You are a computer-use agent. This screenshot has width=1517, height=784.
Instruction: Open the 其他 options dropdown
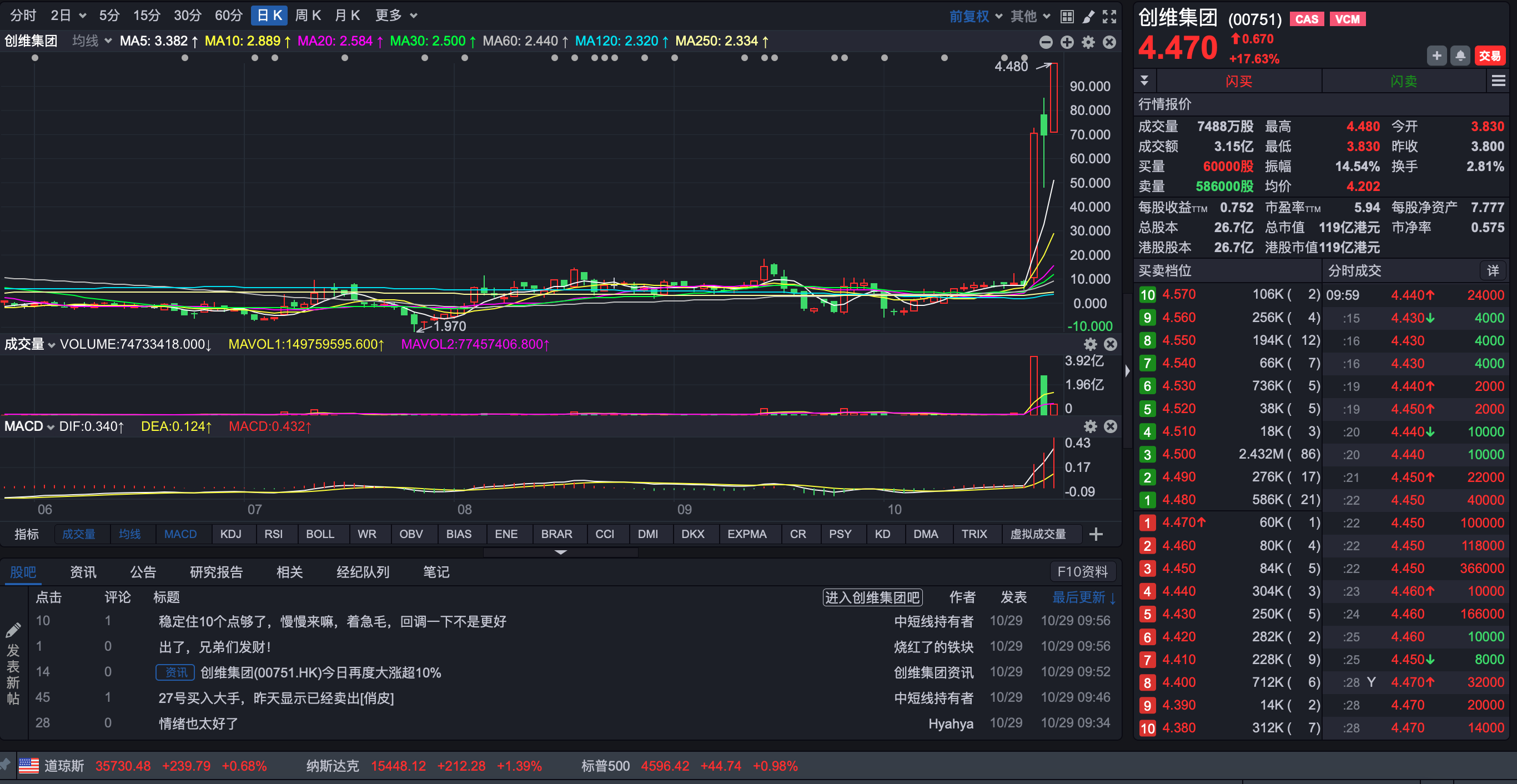(x=1030, y=17)
